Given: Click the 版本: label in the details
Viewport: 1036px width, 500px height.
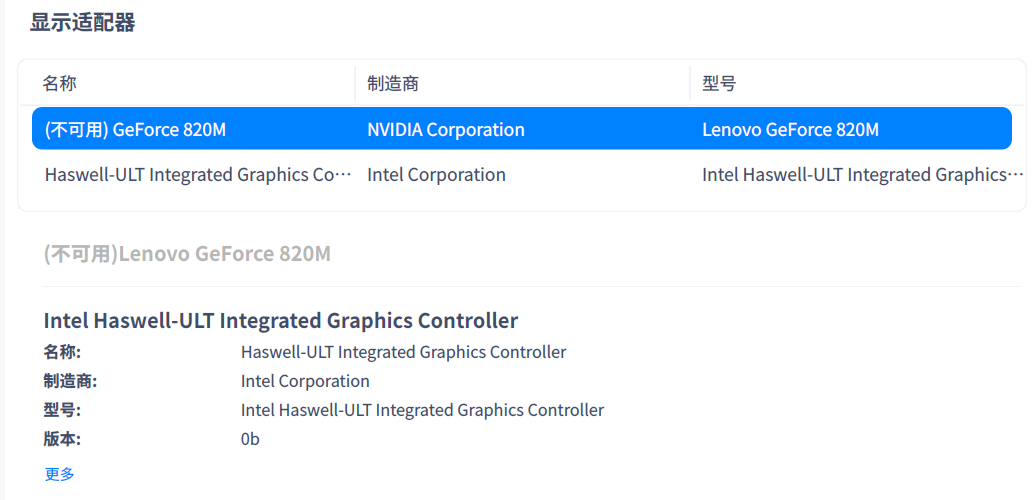Looking at the screenshot, I should pos(62,439).
